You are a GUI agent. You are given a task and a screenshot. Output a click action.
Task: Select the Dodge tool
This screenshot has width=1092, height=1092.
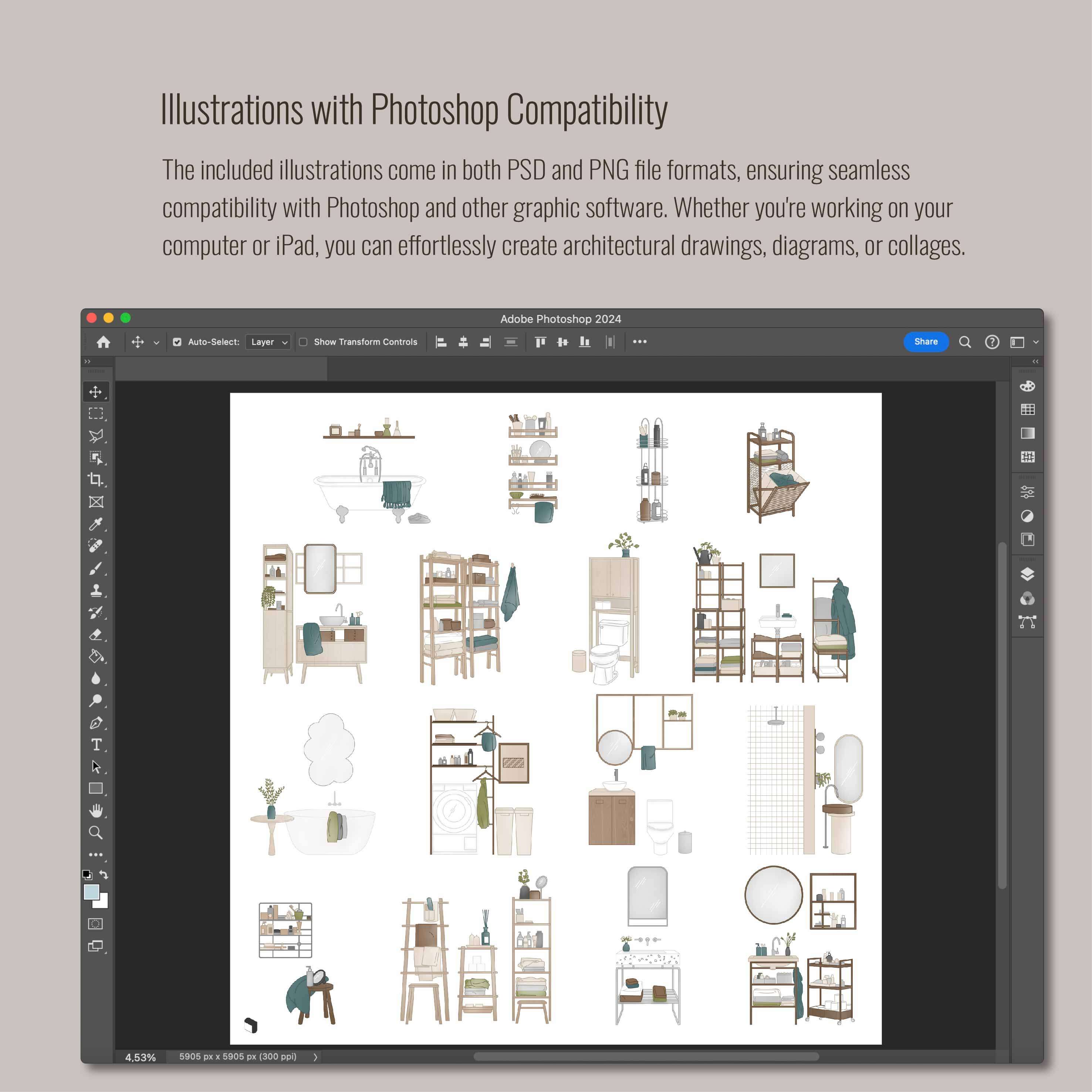(95, 701)
